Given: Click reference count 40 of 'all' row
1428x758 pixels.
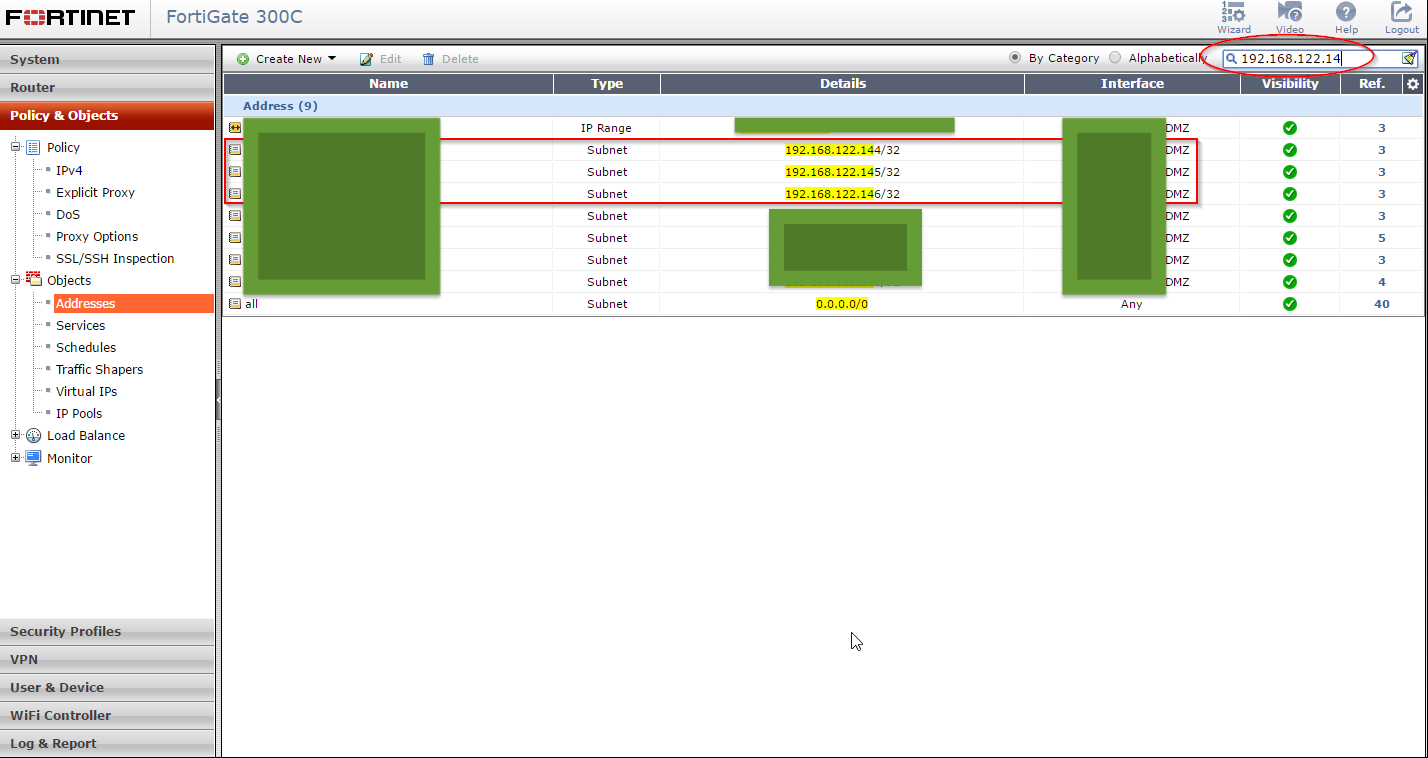Looking at the screenshot, I should click(x=1382, y=304).
